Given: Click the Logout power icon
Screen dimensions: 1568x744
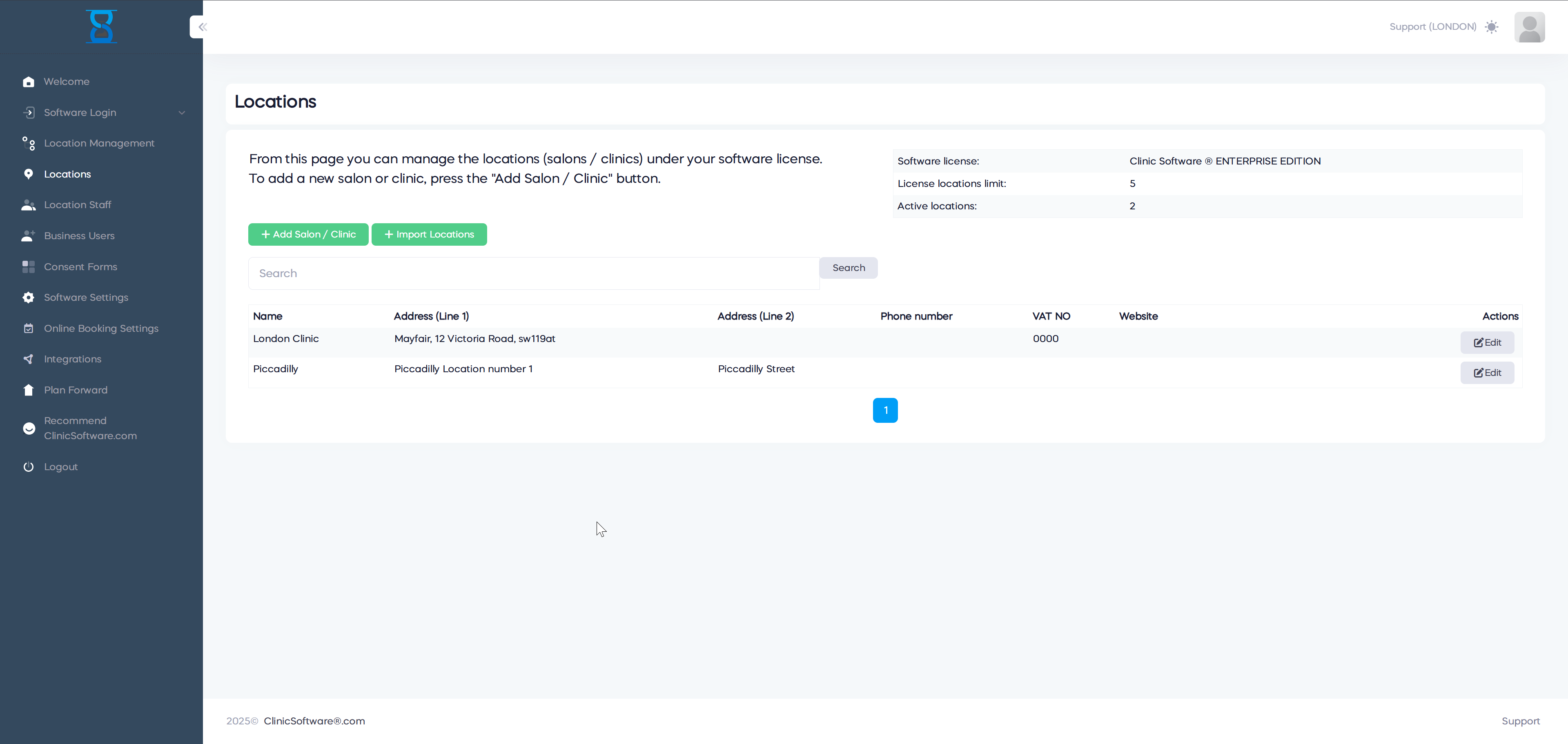Looking at the screenshot, I should tap(29, 466).
